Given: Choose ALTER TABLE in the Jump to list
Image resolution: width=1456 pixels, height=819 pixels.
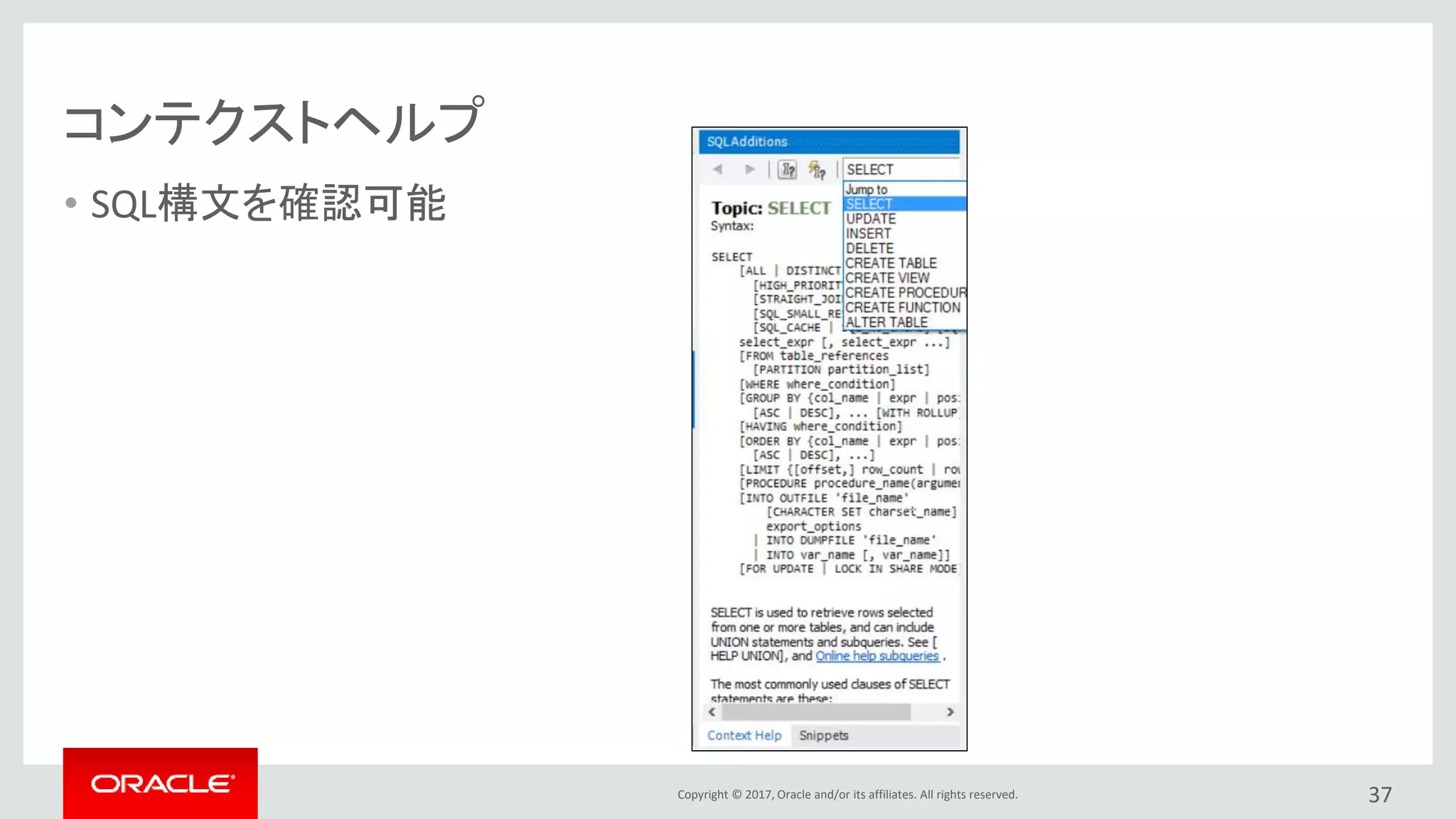Looking at the screenshot, I should 905,322.
